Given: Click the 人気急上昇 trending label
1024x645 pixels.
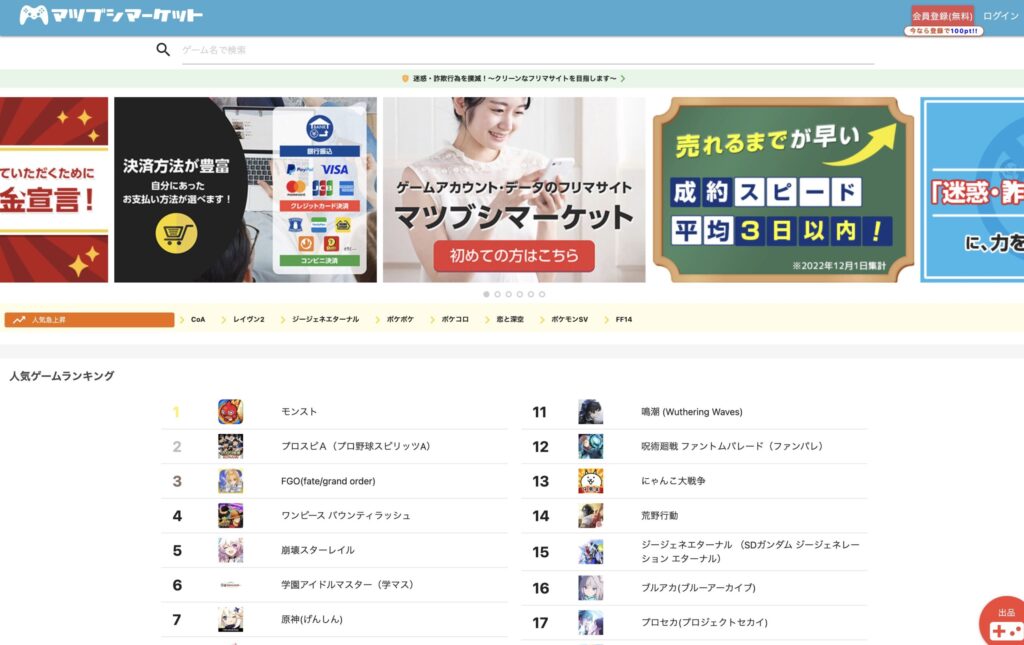Looking at the screenshot, I should point(89,320).
